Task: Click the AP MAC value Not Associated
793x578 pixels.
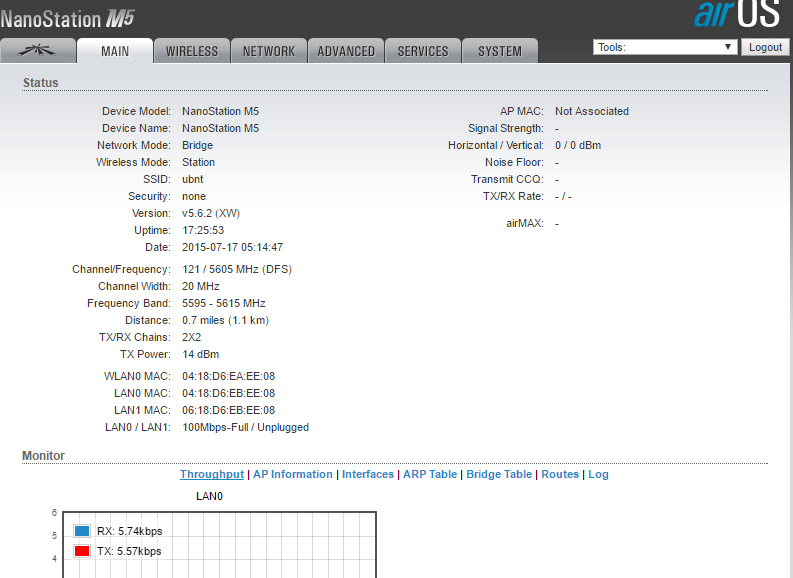Action: click(x=592, y=111)
